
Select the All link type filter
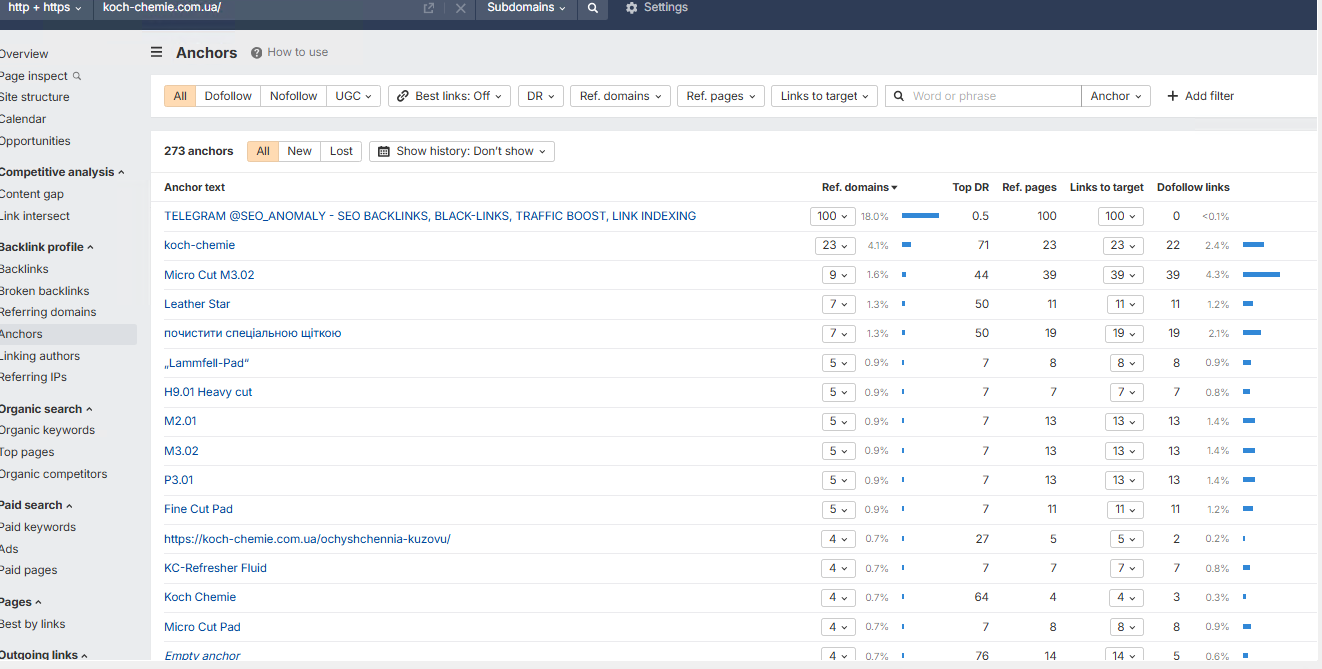pos(180,96)
